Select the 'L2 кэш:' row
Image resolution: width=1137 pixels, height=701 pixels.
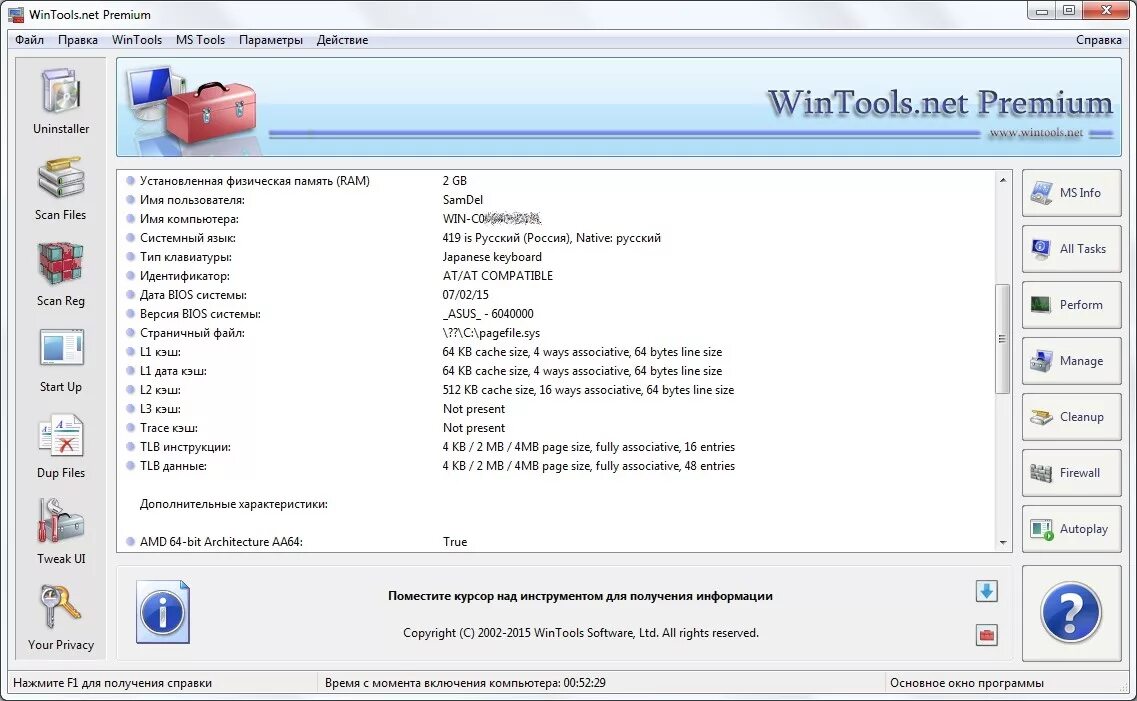(x=557, y=390)
